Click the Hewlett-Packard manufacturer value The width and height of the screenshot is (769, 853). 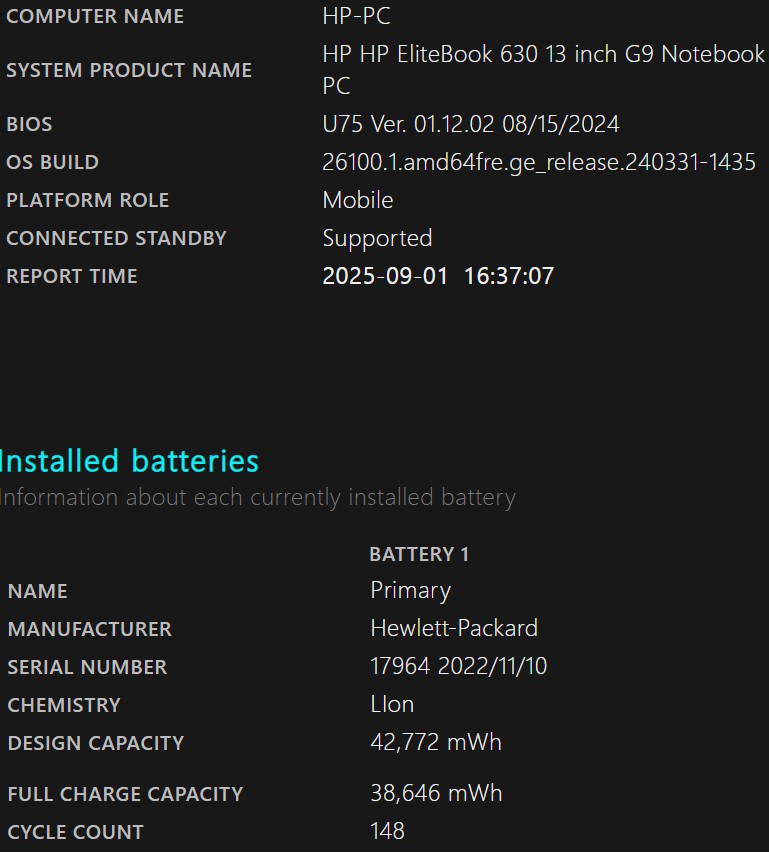pyautogui.click(x=454, y=628)
